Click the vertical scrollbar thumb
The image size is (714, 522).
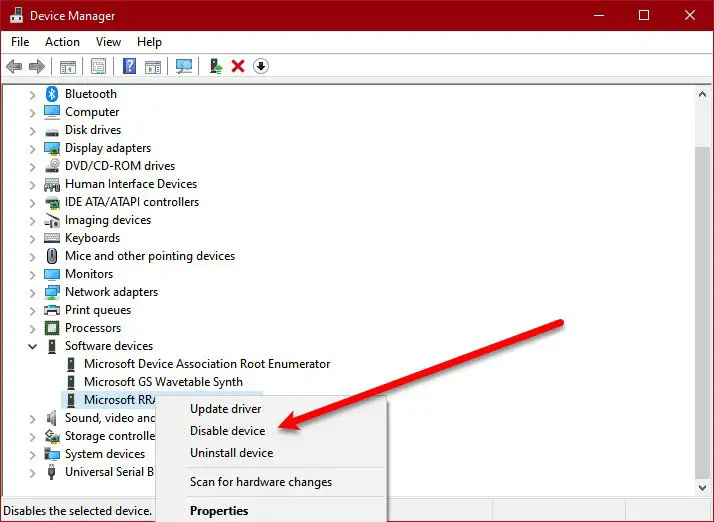(x=702, y=312)
